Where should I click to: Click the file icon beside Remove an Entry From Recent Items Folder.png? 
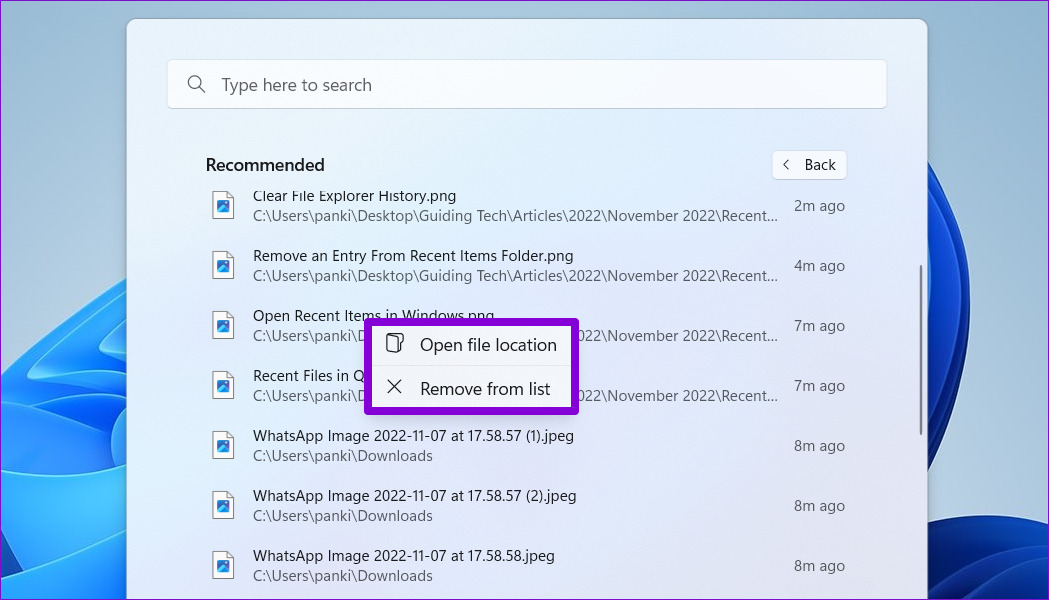point(222,265)
